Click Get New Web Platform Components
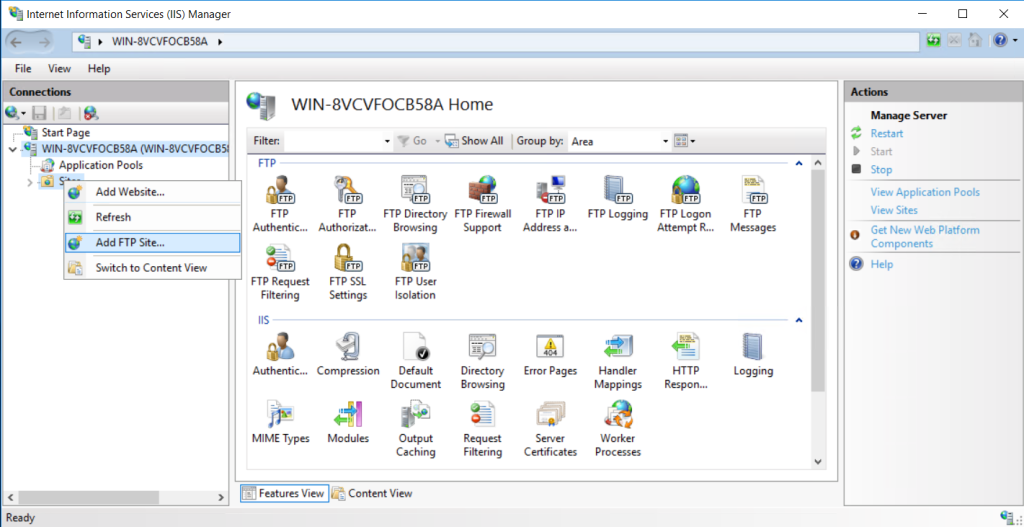This screenshot has height=527, width=1024. pos(925,236)
